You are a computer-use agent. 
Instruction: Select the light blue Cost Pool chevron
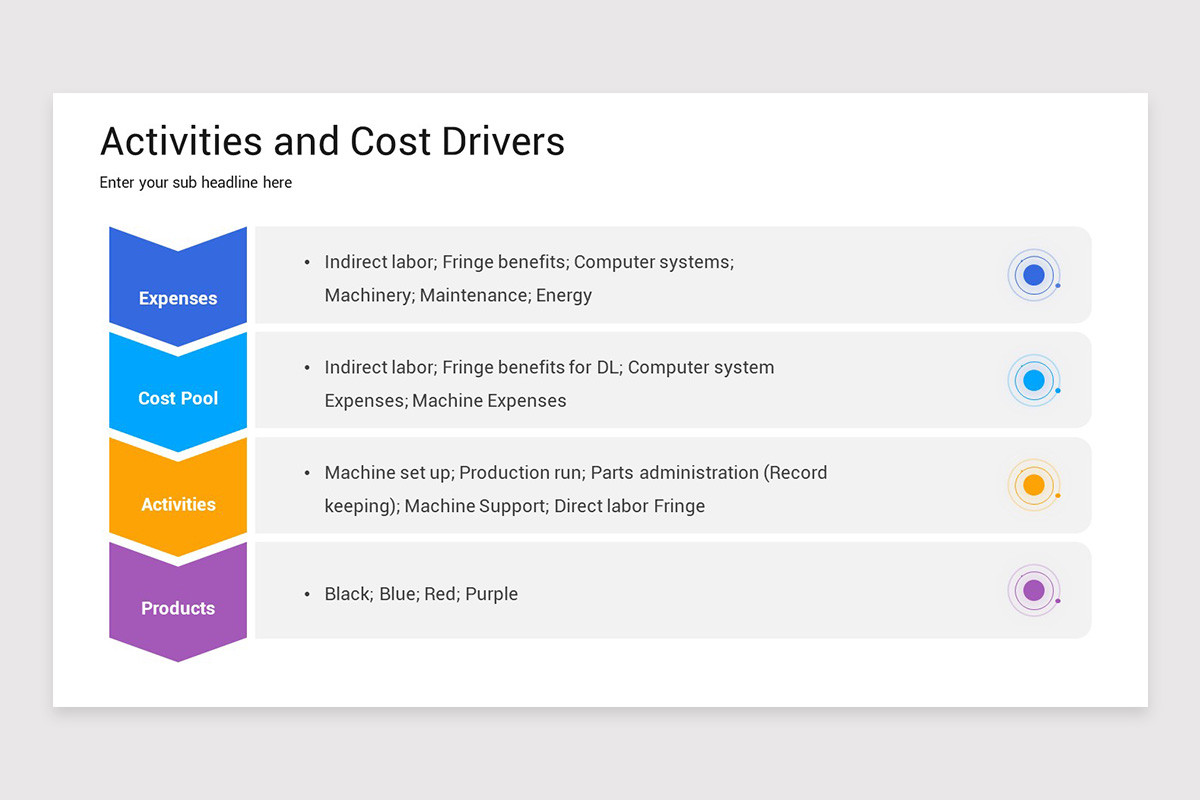(177, 390)
